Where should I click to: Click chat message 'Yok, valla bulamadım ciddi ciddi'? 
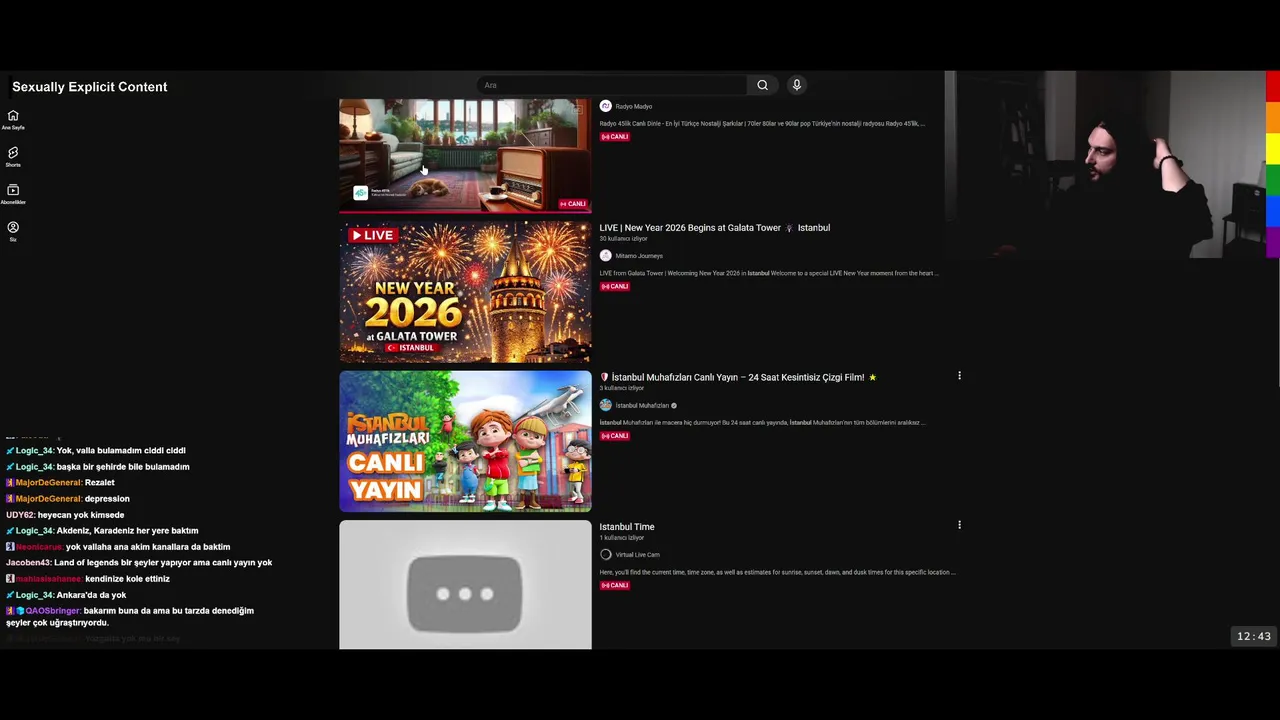(121, 451)
